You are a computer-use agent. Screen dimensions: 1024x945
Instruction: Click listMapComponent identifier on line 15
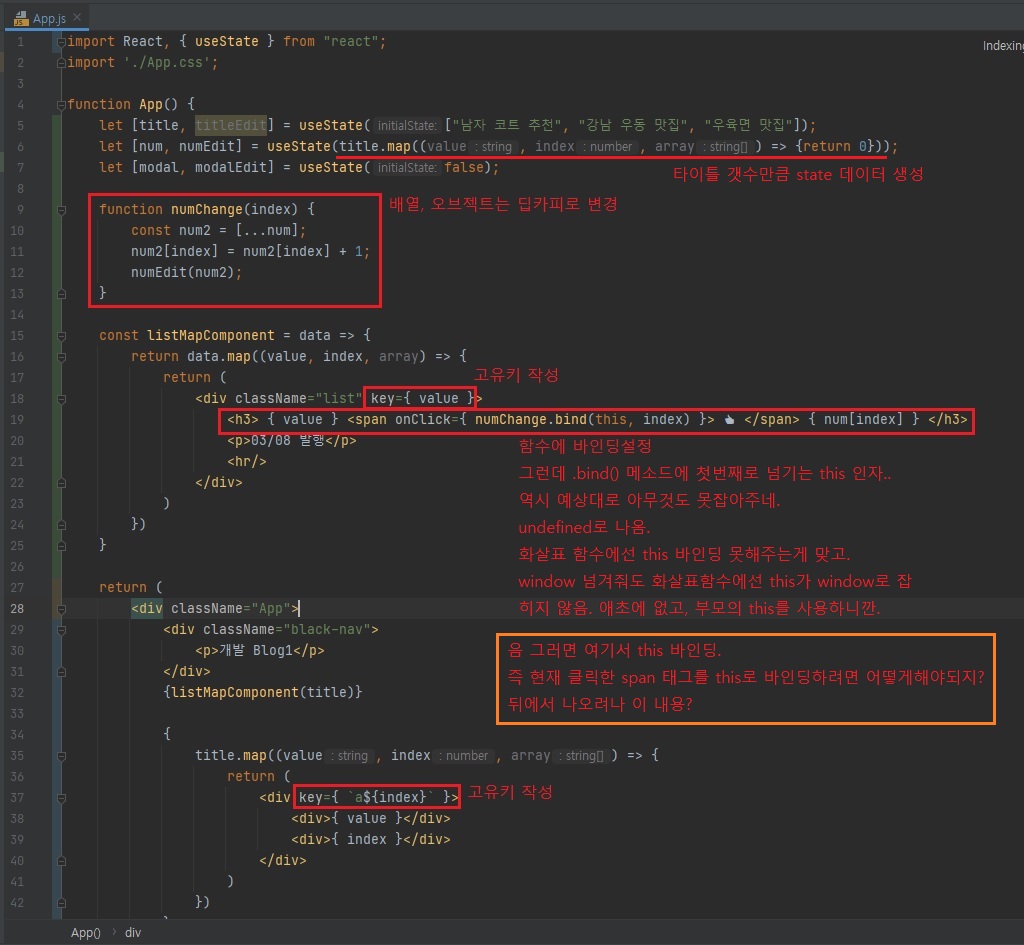pyautogui.click(x=210, y=335)
